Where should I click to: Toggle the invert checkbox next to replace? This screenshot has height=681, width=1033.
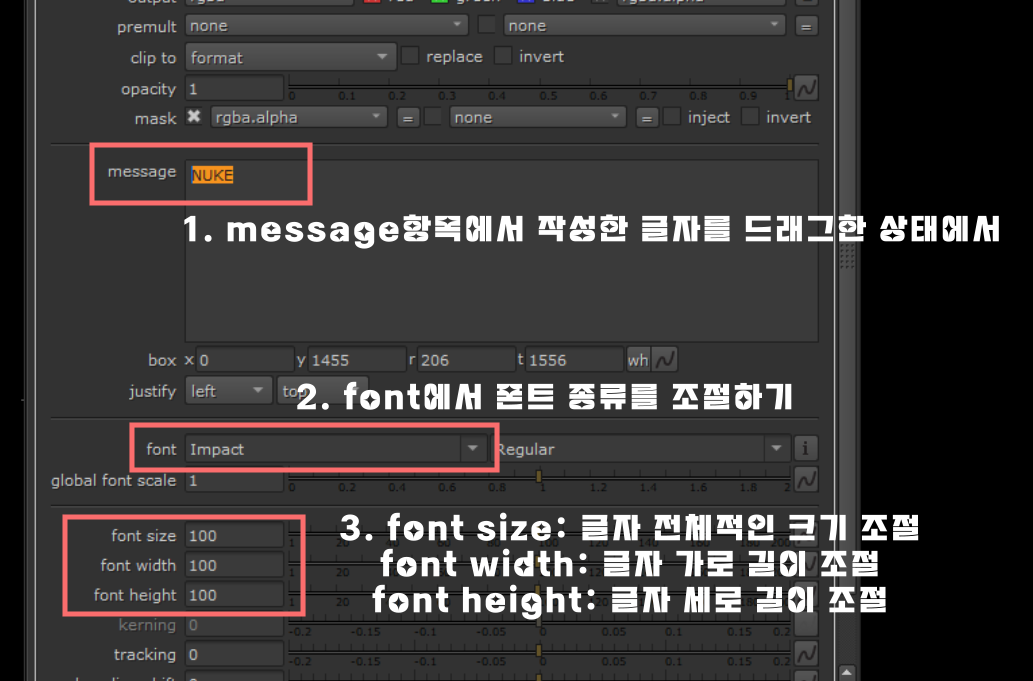click(x=503, y=55)
